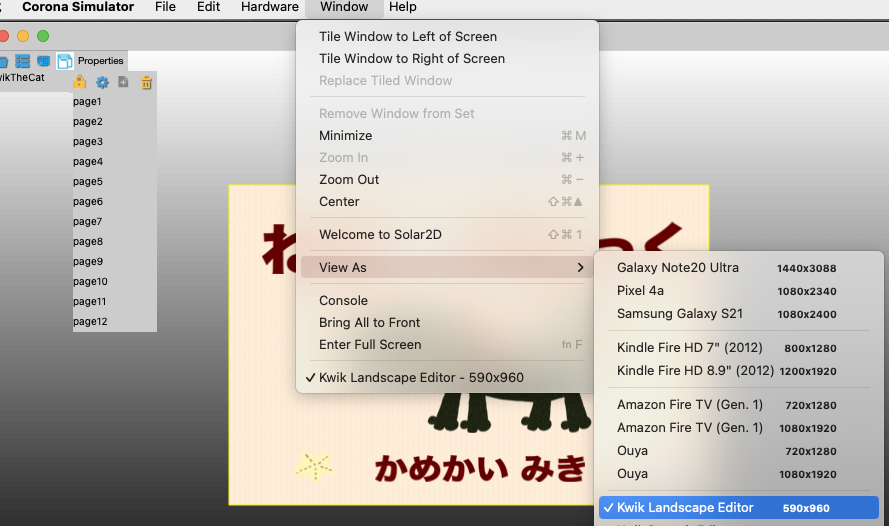The image size is (889, 526).
Task: Select page5 in the page list
Action: click(88, 181)
